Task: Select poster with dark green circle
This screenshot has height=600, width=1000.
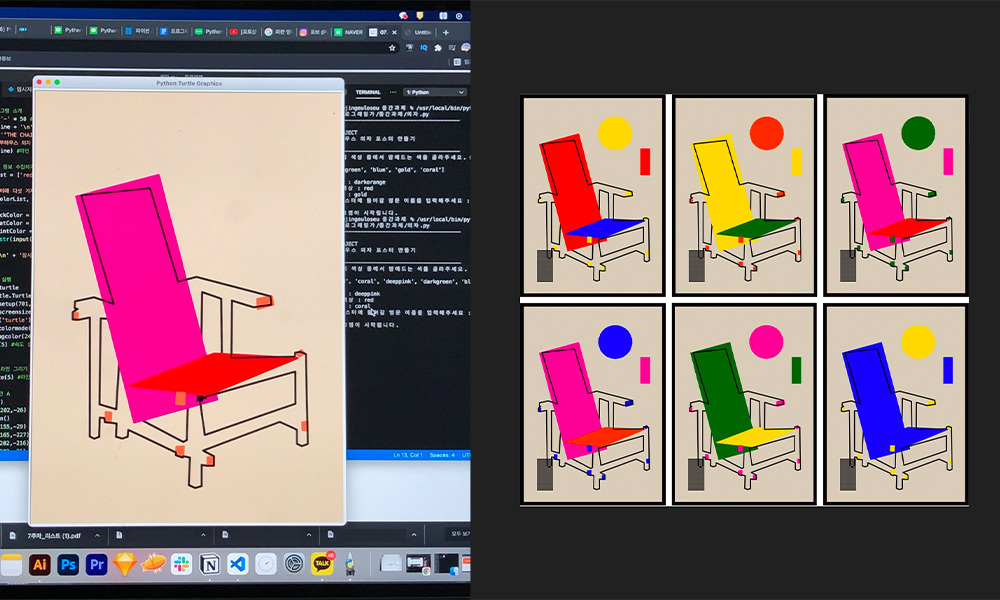Action: click(895, 195)
